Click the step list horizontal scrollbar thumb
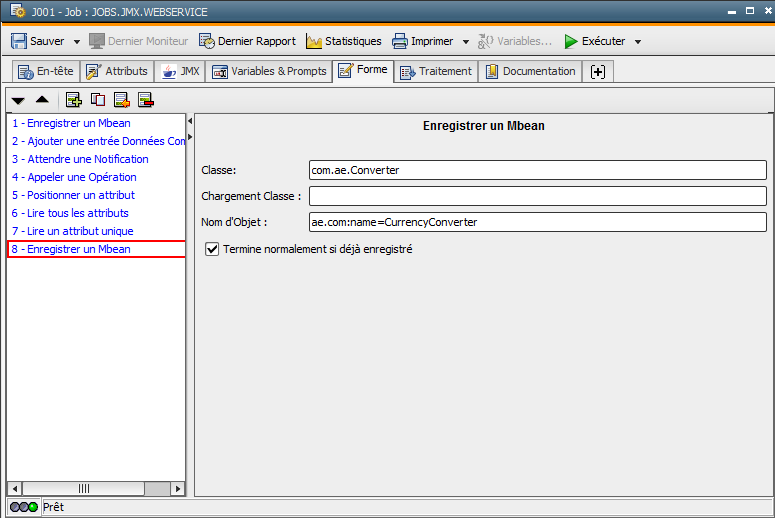This screenshot has height=518, width=775. (83, 488)
